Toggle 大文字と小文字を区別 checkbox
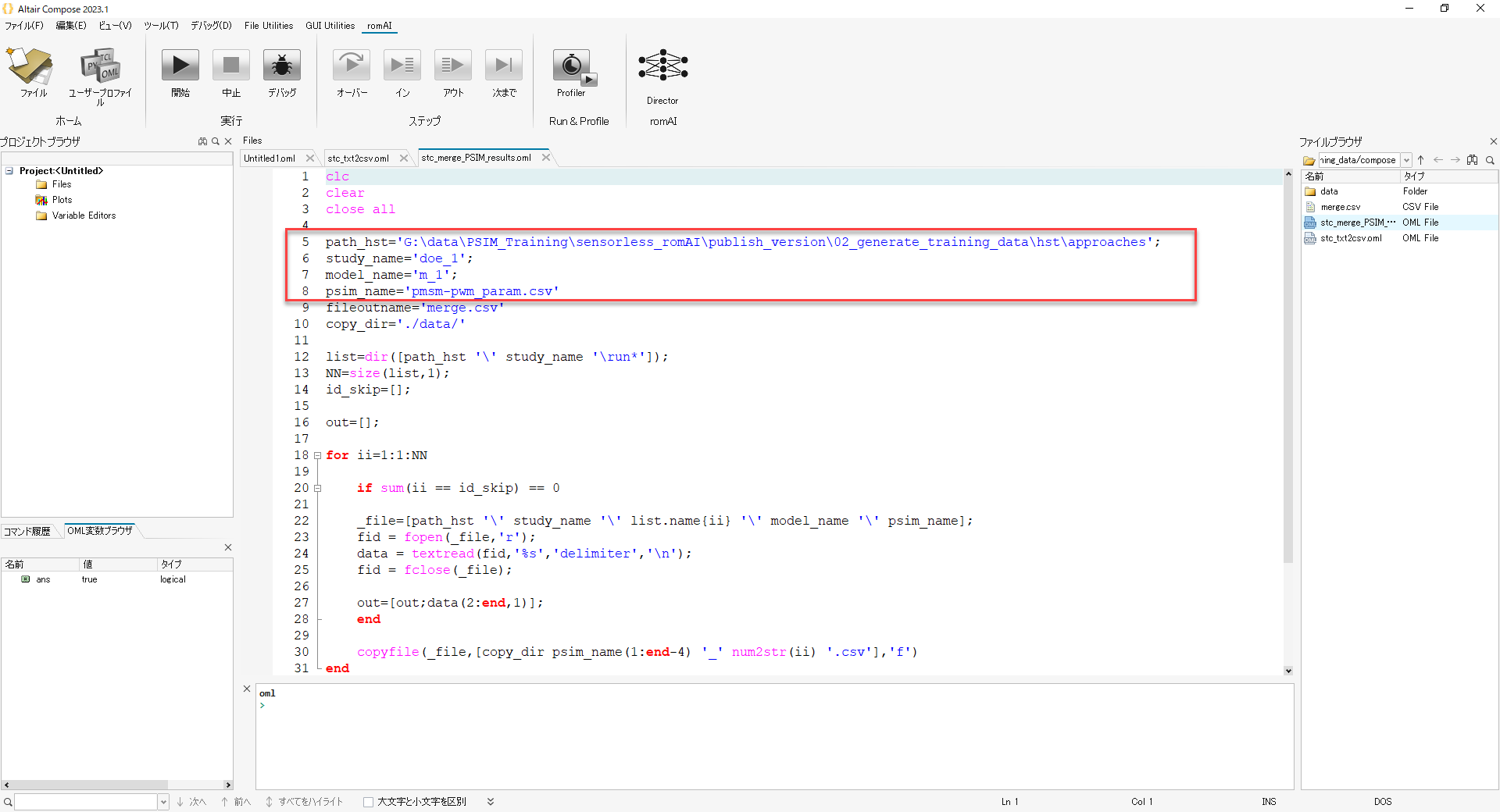Image resolution: width=1500 pixels, height=812 pixels. click(369, 802)
